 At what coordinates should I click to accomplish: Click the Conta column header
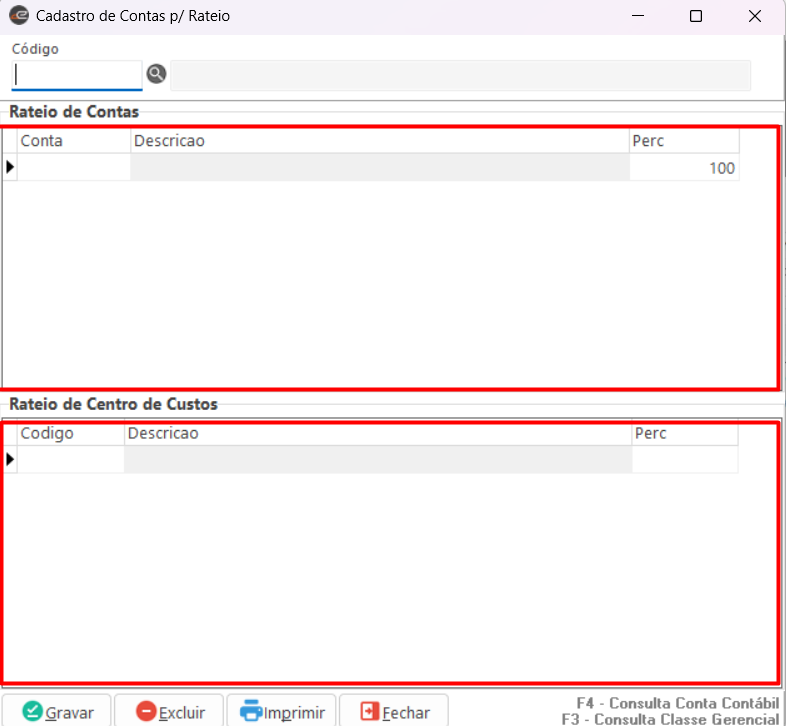74,141
